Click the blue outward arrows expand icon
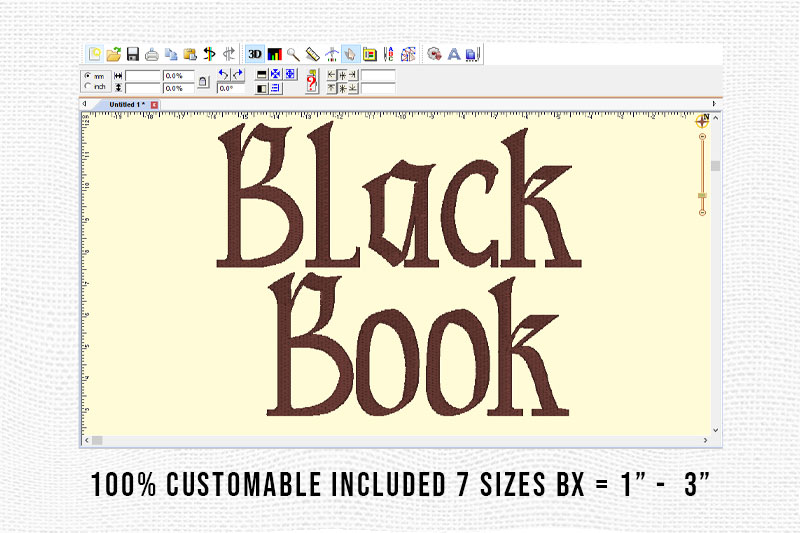 point(290,74)
